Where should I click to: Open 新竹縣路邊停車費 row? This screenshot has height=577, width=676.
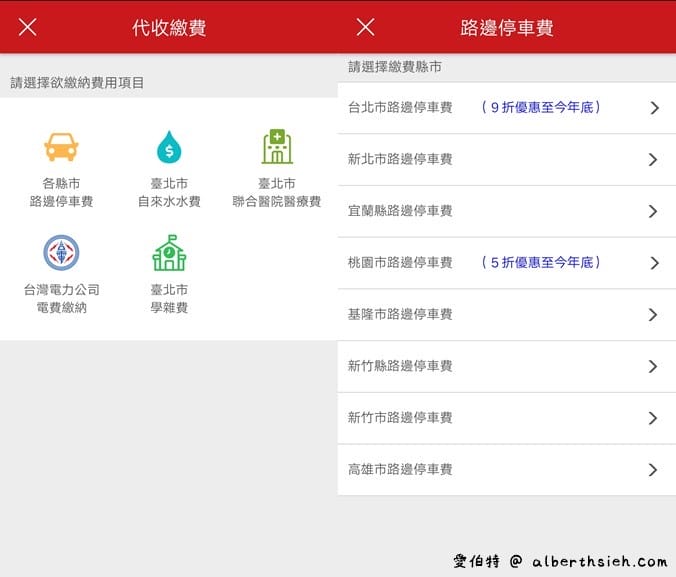(x=507, y=367)
